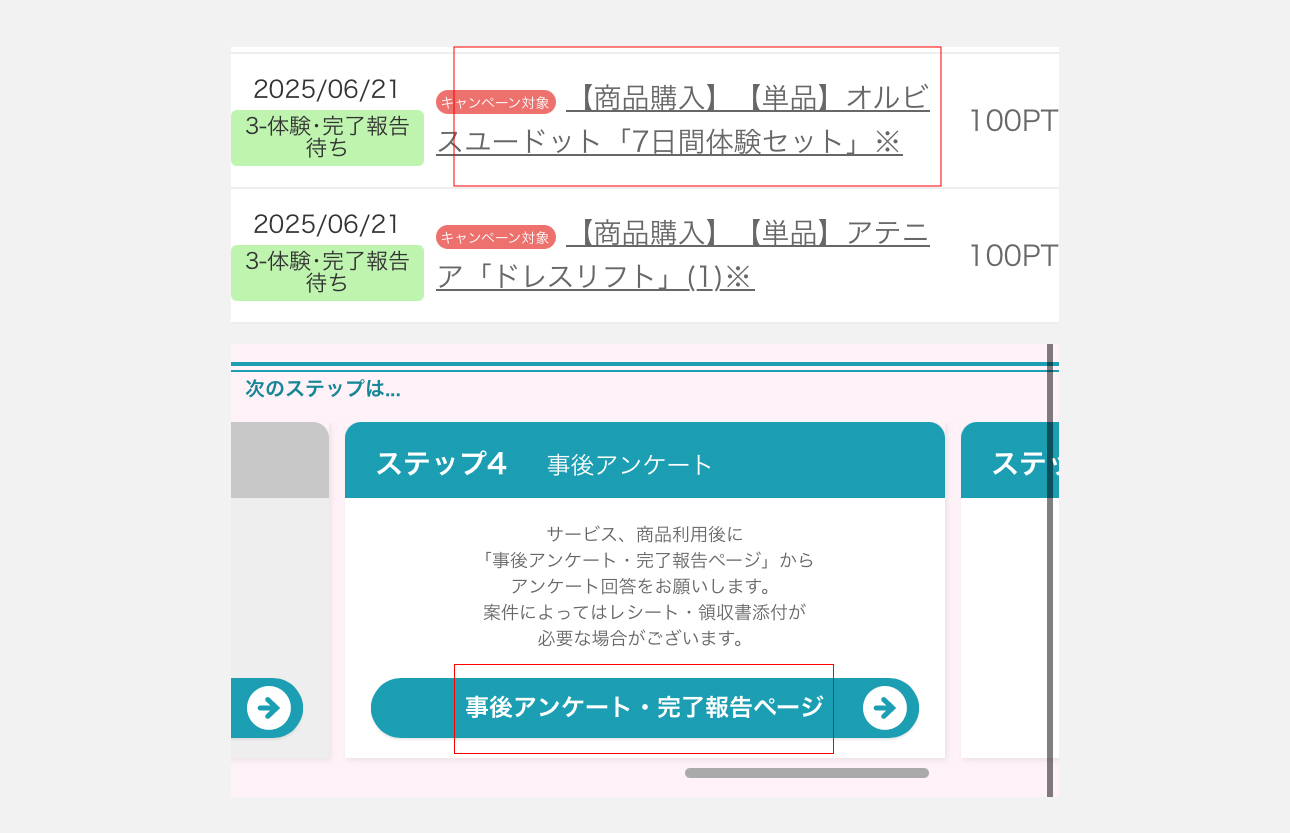Click the 2025/06/21 date on the オルビス row
This screenshot has height=833, width=1290.
click(327, 89)
